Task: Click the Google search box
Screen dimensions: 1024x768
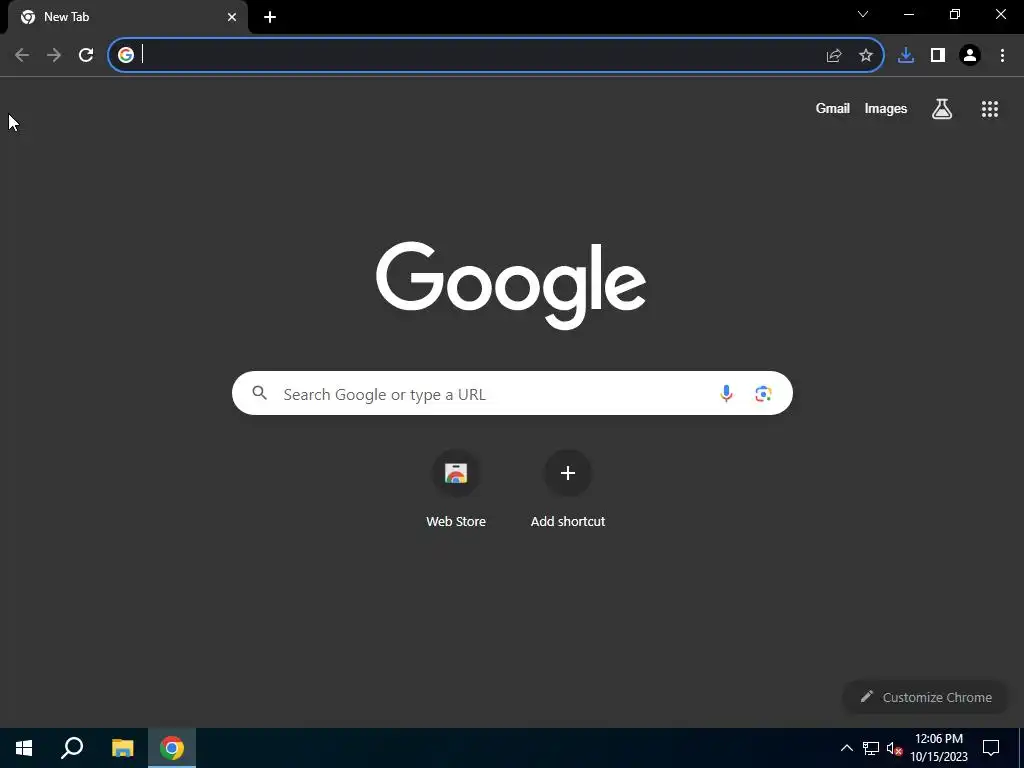Action: [x=512, y=393]
